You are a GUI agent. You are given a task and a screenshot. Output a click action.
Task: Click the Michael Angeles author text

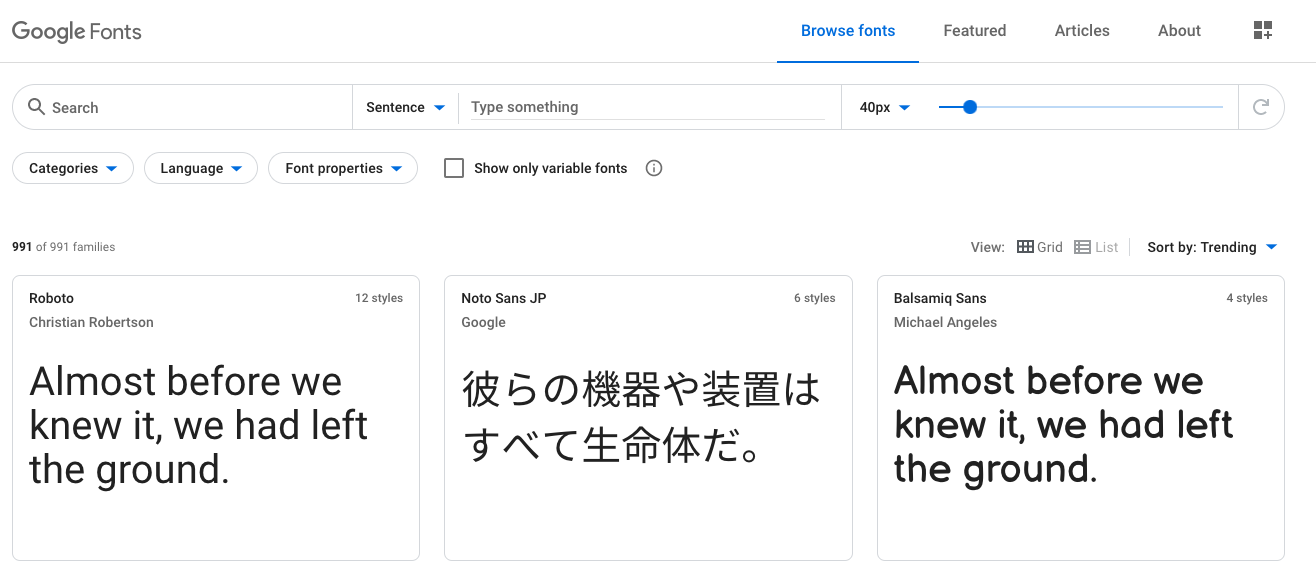(945, 322)
